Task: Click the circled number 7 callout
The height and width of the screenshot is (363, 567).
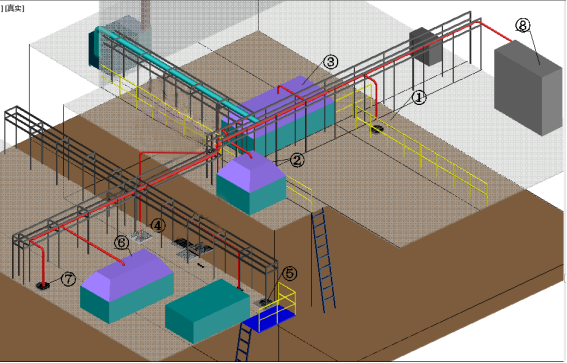Action: click(x=68, y=279)
